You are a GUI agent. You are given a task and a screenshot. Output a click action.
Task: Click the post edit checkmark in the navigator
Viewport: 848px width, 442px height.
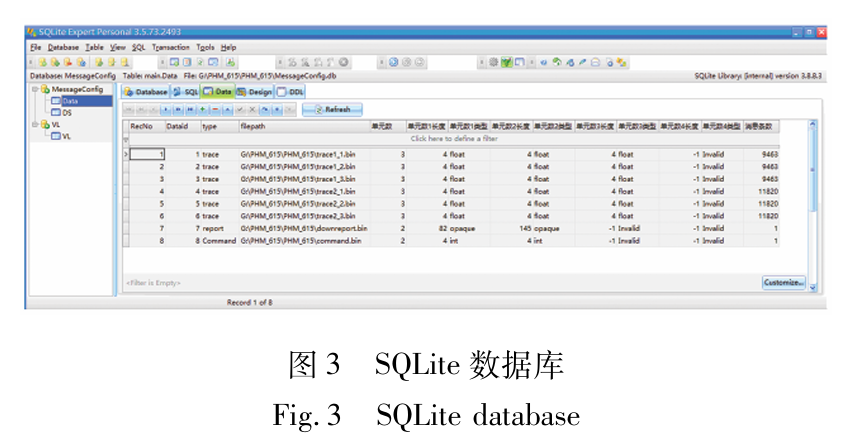(240, 109)
